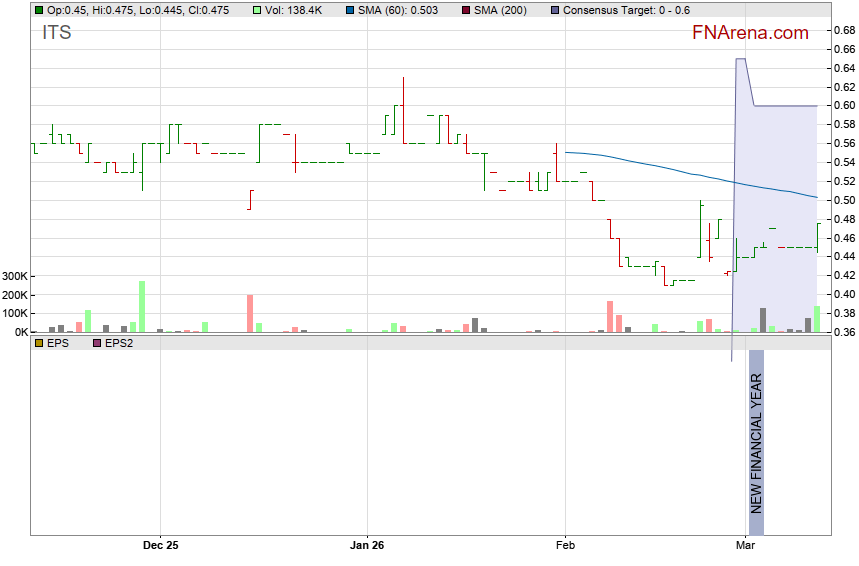Screen dimensions: 859x566
Task: Click the ITS ticker label
Action: point(57,33)
